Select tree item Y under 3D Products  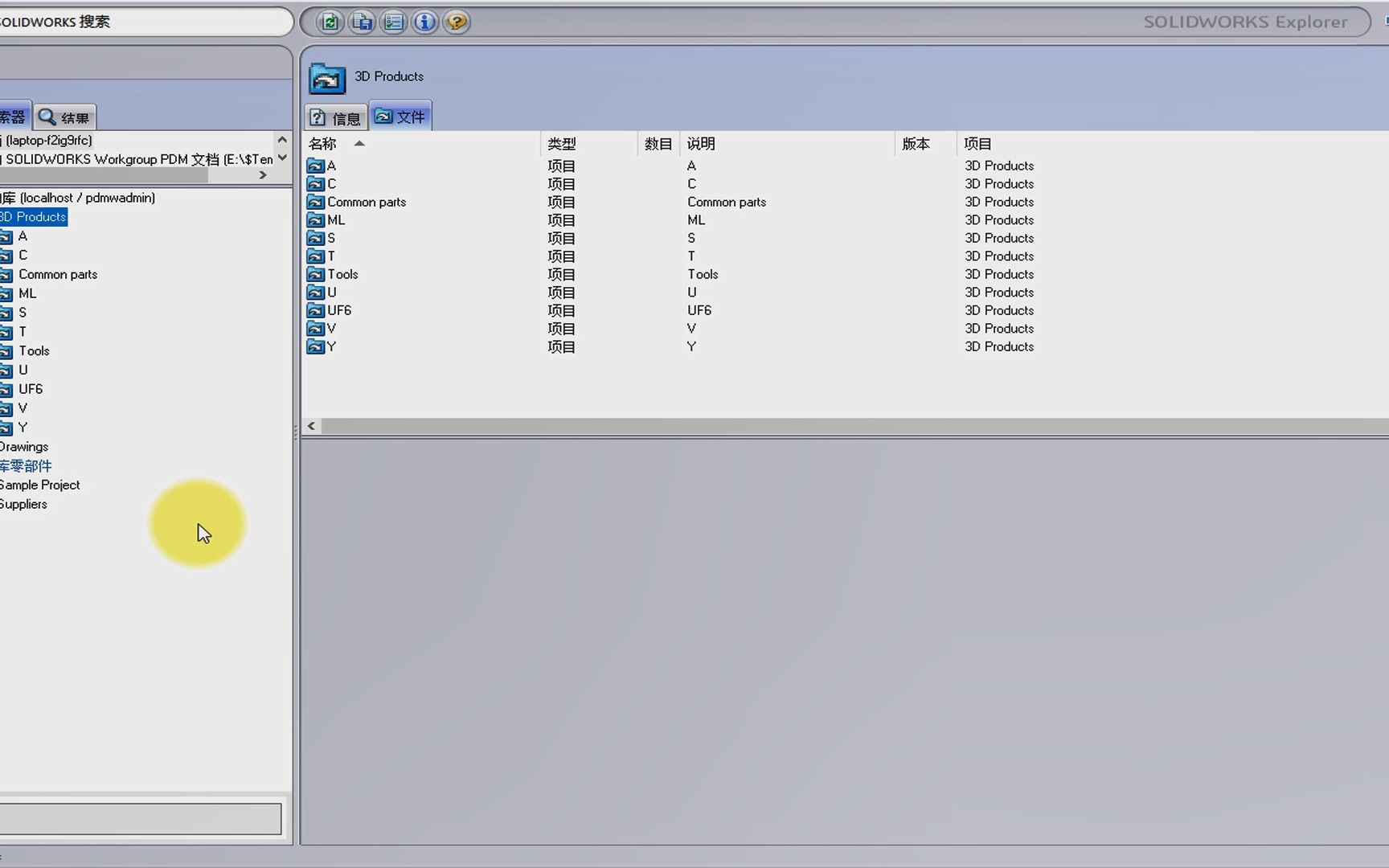click(x=23, y=428)
